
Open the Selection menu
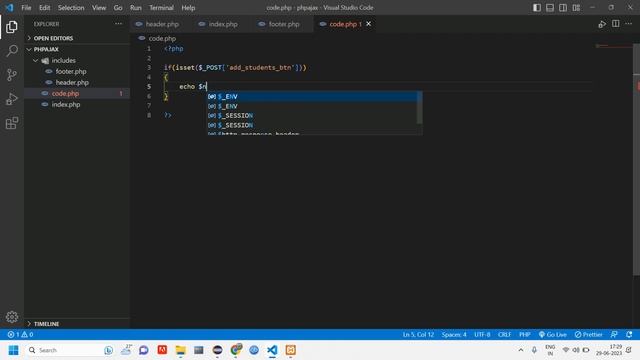71,8
